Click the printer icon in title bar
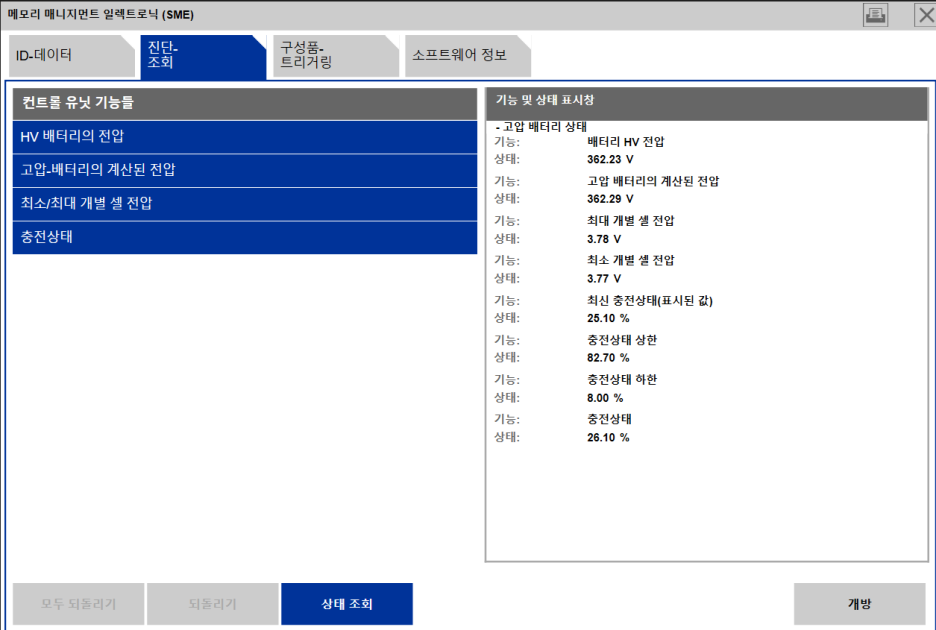This screenshot has width=936, height=630. click(x=875, y=15)
